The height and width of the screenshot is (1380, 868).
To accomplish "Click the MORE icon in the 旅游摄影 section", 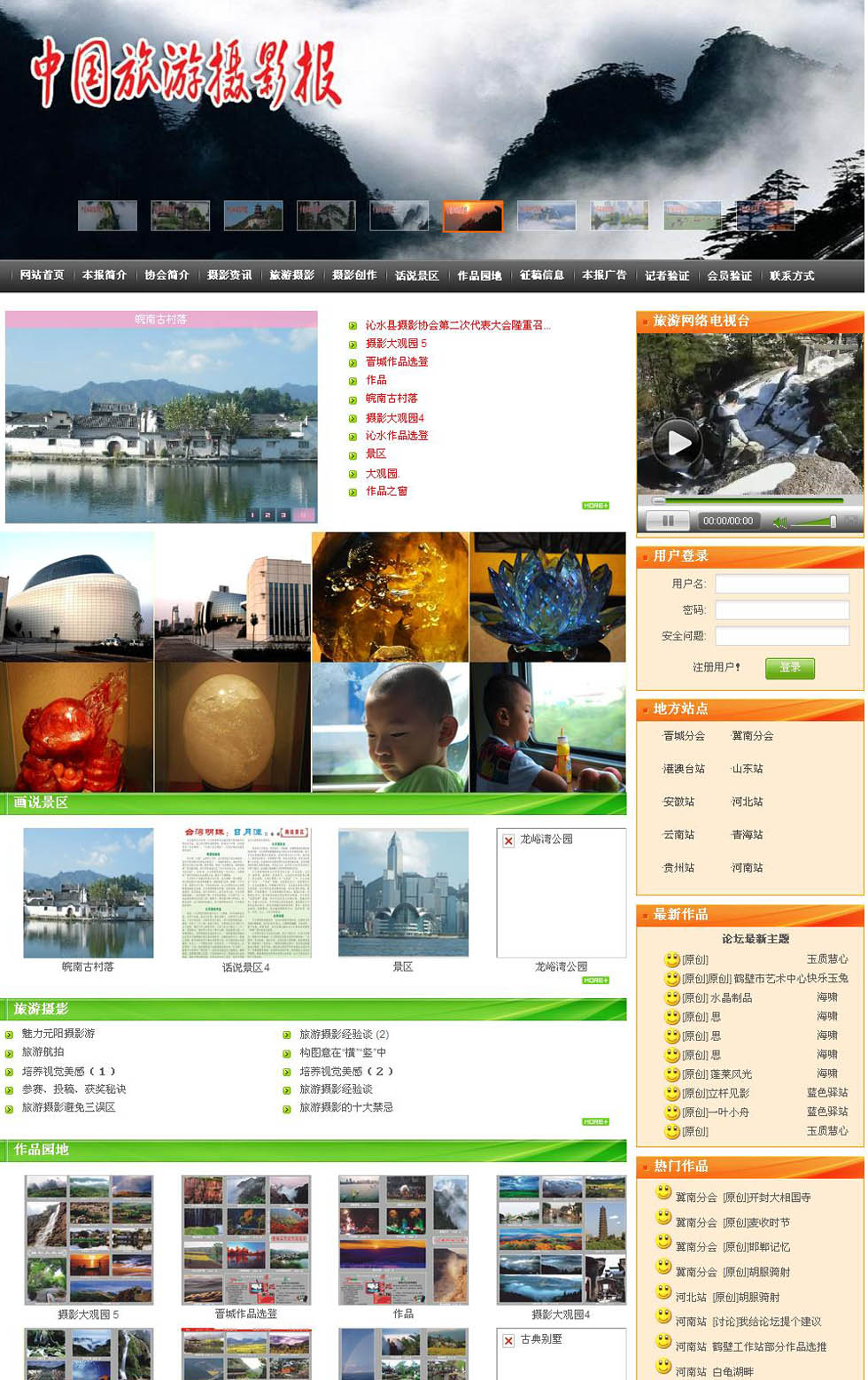I will 595,1121.
